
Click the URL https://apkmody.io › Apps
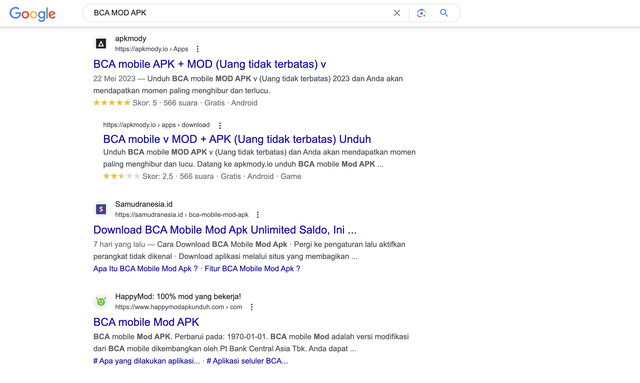tap(151, 49)
